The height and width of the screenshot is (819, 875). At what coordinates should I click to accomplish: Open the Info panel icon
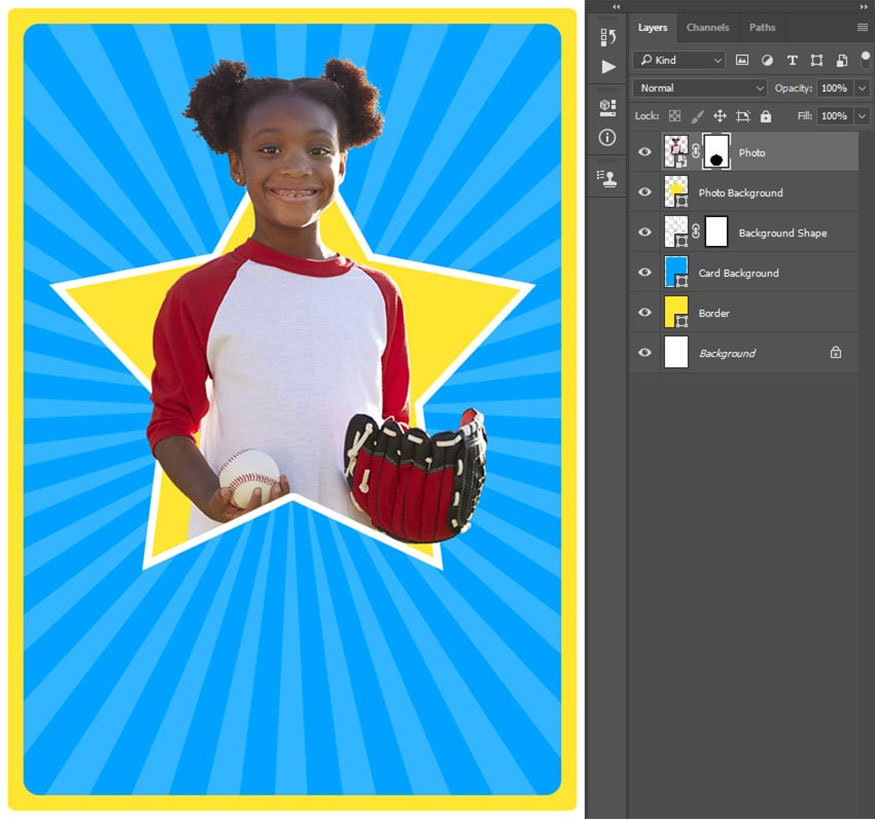click(x=608, y=137)
